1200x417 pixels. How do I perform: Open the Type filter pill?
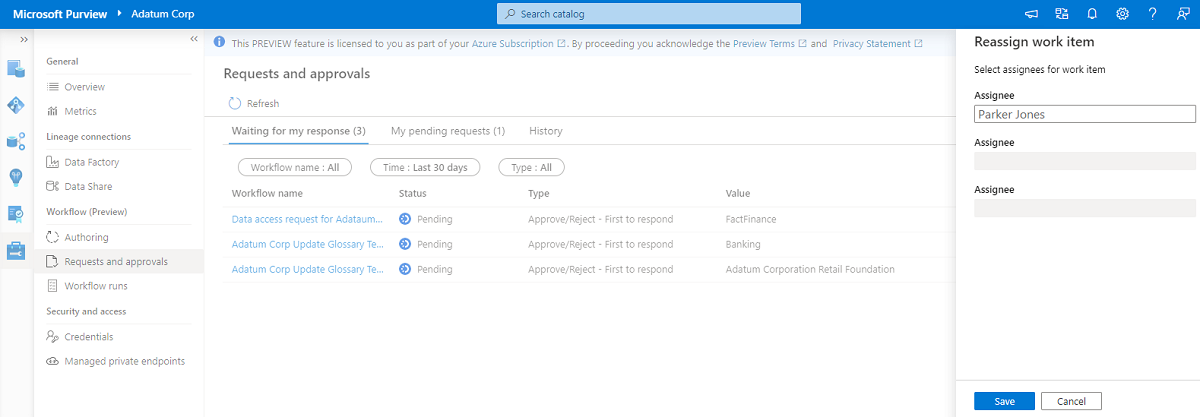pyautogui.click(x=531, y=168)
